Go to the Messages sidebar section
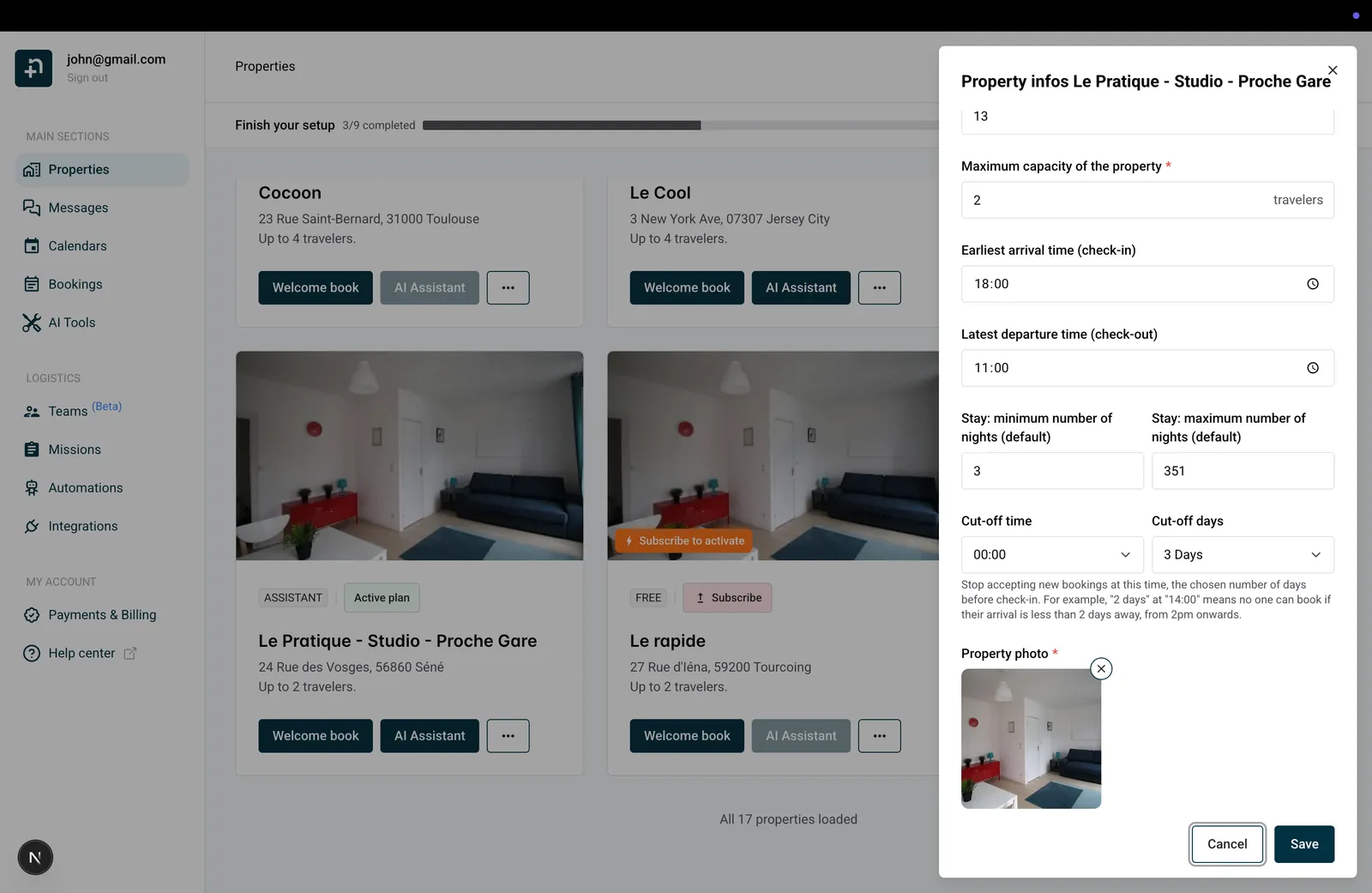This screenshot has height=893, width=1372. click(x=102, y=208)
